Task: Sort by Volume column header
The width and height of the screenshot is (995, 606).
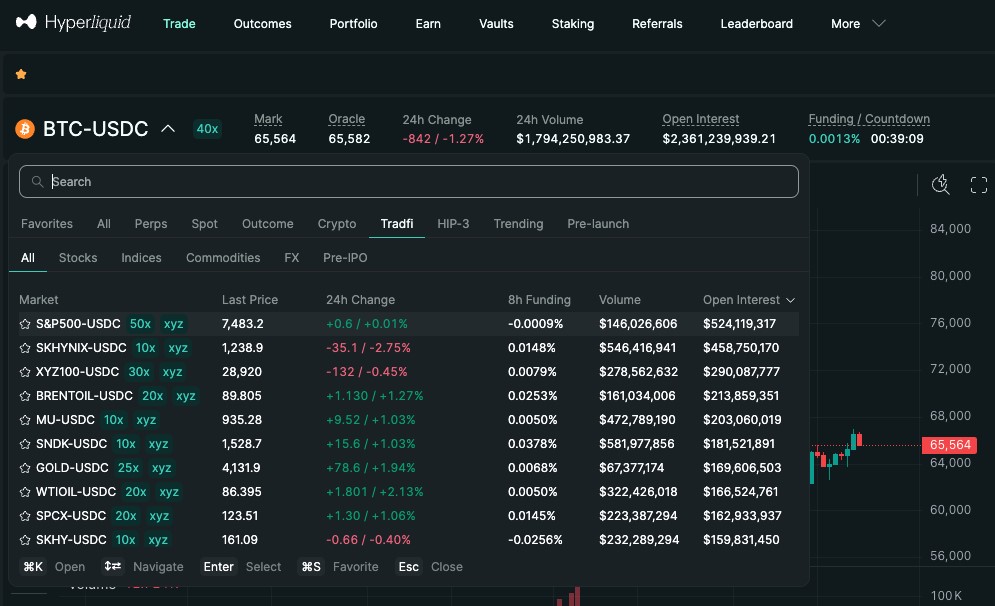Action: [x=619, y=300]
